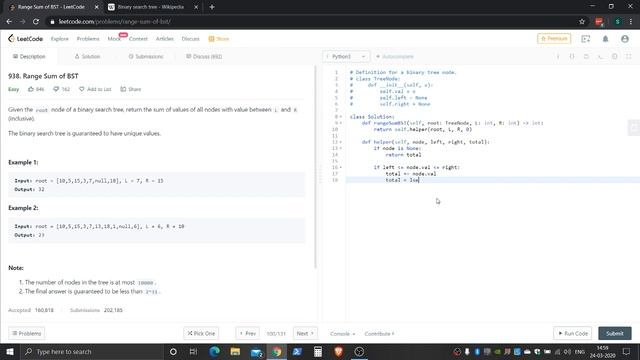Switch to the Description tab
Viewport: 640px width, 360px height.
pos(29,56)
